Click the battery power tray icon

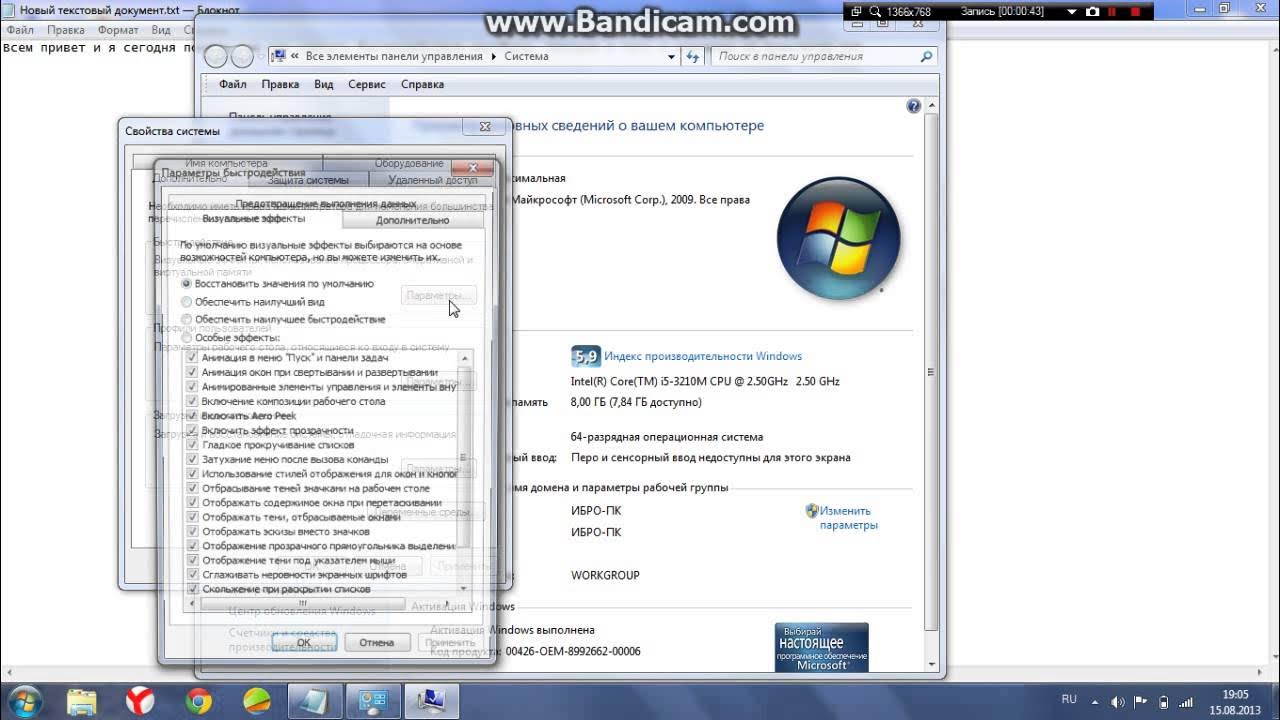pos(1163,701)
